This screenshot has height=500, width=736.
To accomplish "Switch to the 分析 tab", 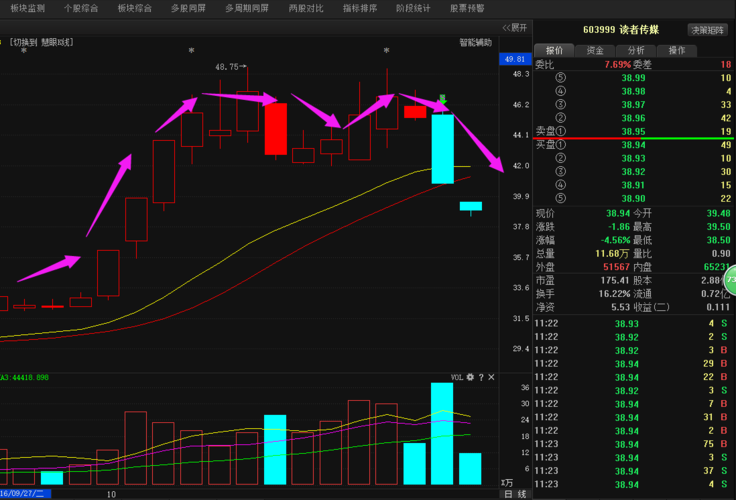I will [635, 50].
